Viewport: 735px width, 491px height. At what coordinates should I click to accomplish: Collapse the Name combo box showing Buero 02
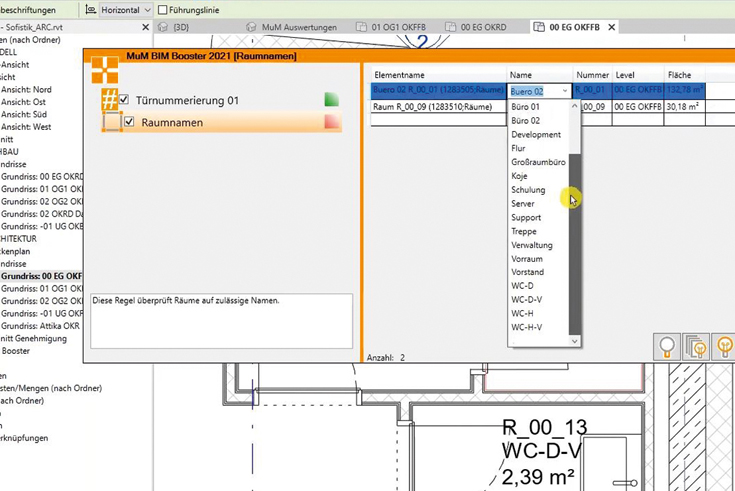point(565,91)
